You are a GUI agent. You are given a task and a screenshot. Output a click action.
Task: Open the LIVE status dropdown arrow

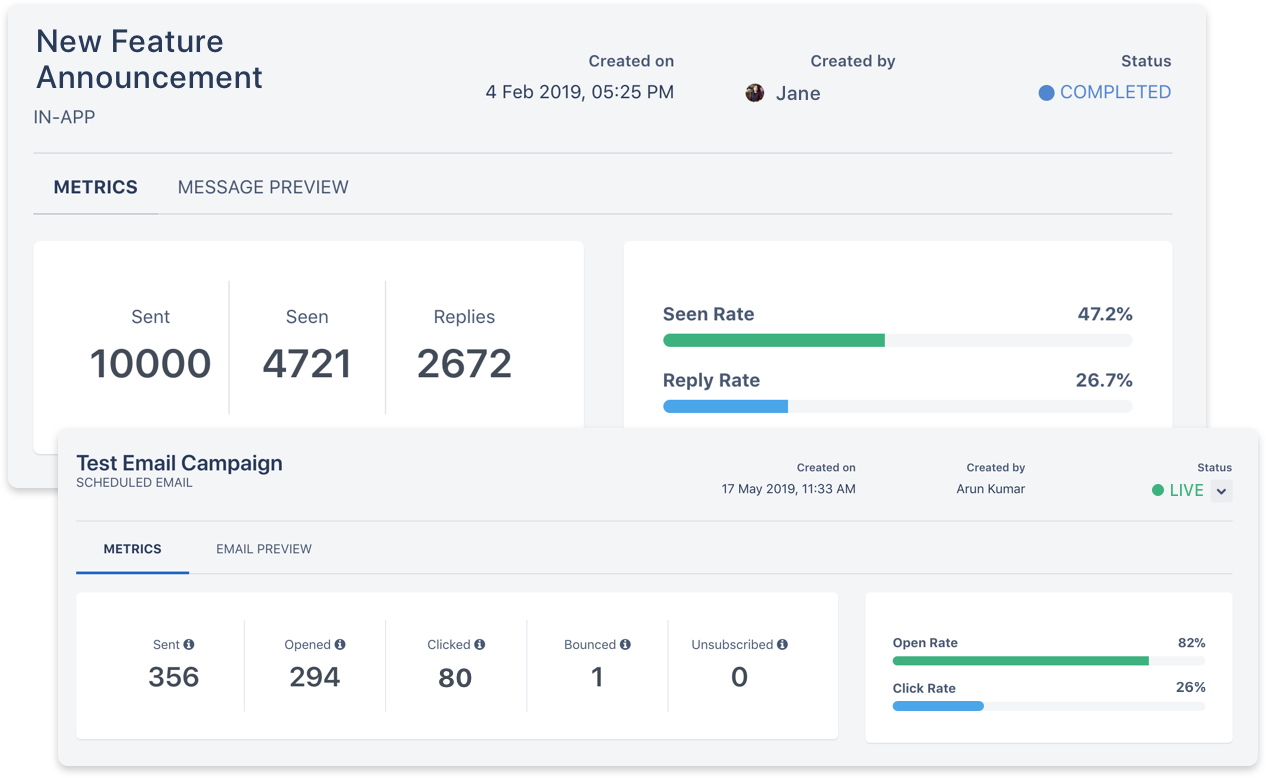1221,491
